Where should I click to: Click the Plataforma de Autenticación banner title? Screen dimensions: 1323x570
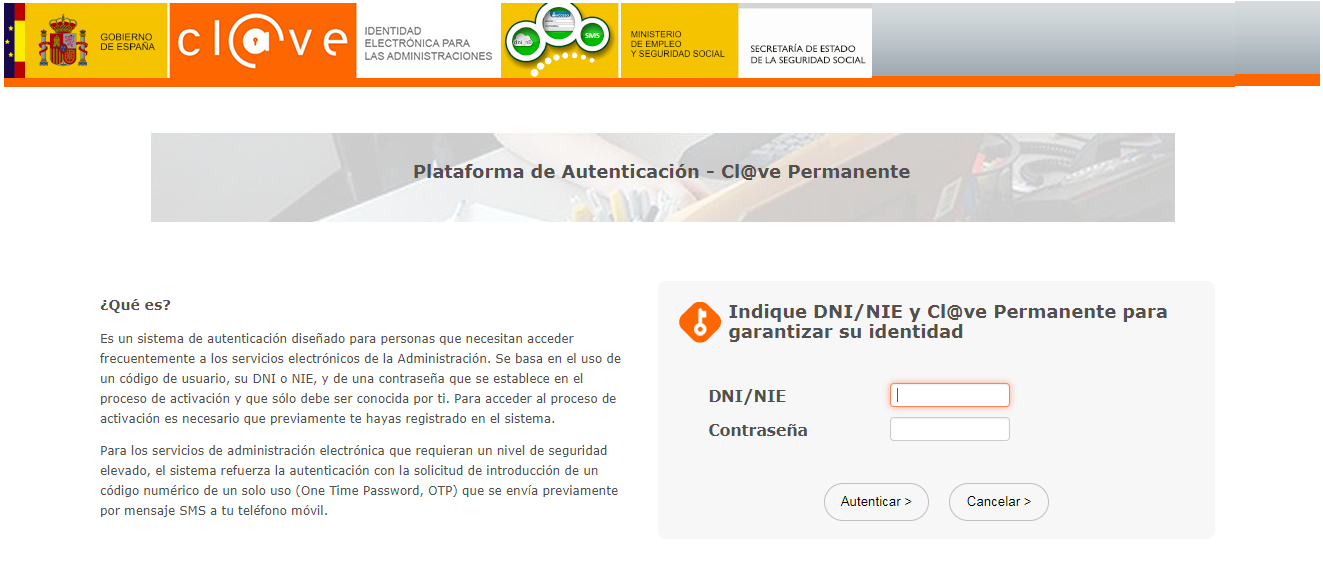pyautogui.click(x=662, y=172)
